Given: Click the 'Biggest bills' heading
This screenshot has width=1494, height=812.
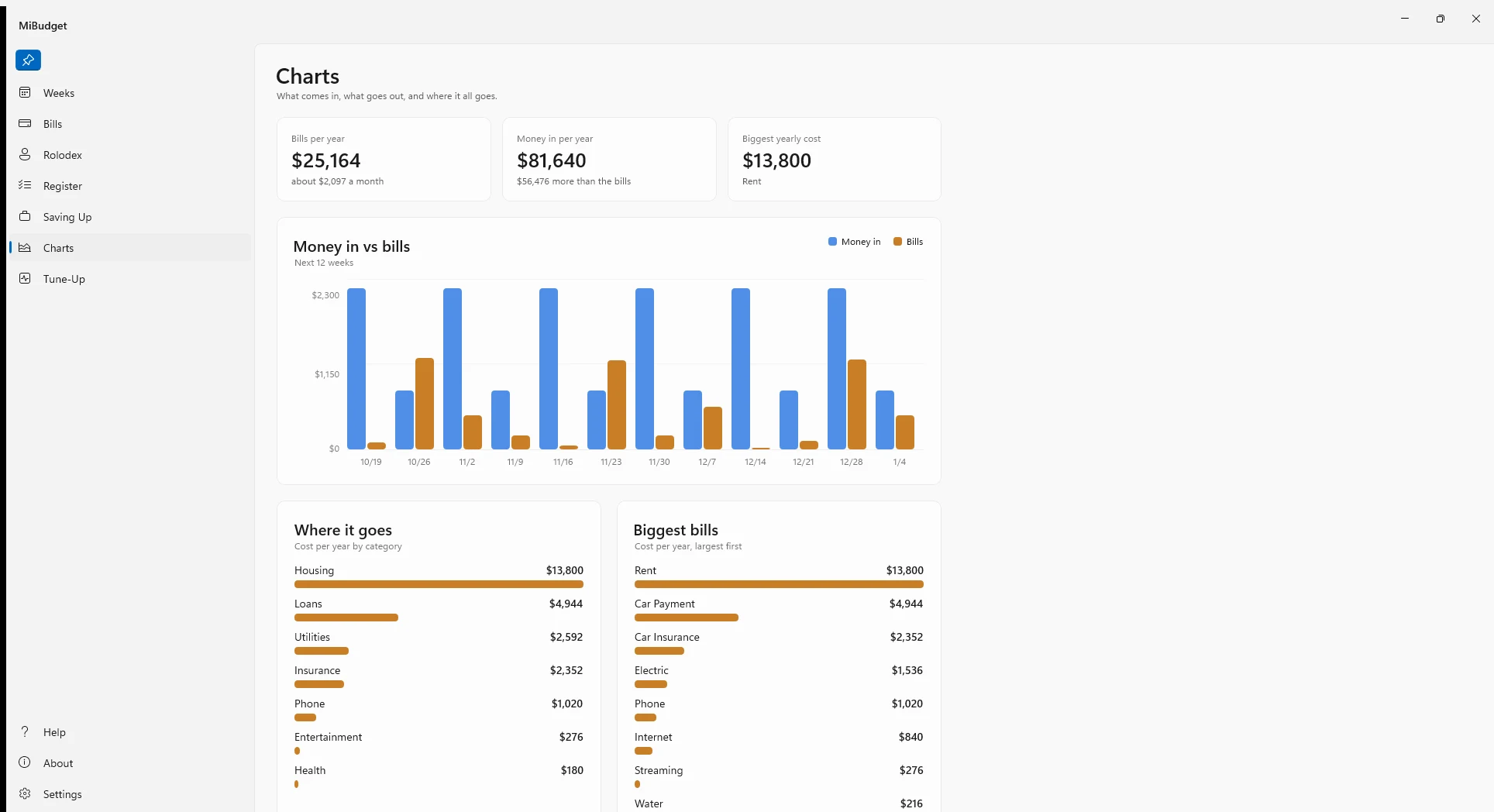Looking at the screenshot, I should click(x=676, y=530).
